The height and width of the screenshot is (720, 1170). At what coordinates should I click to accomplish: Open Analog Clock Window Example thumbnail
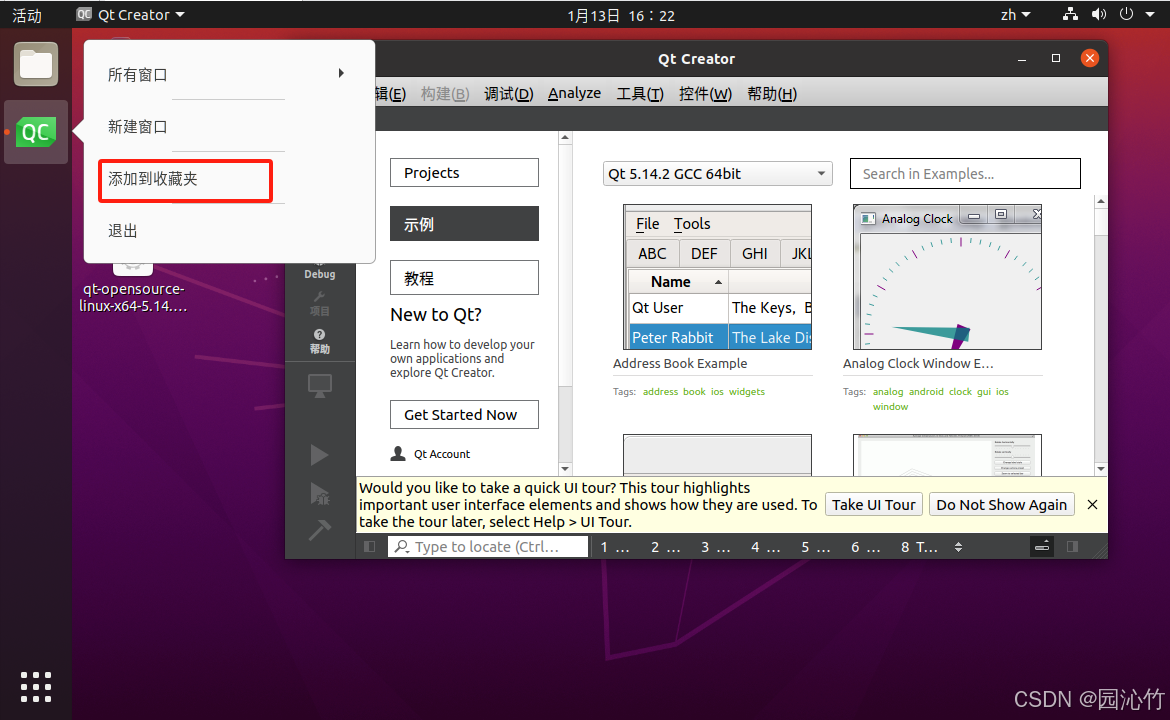(947, 277)
